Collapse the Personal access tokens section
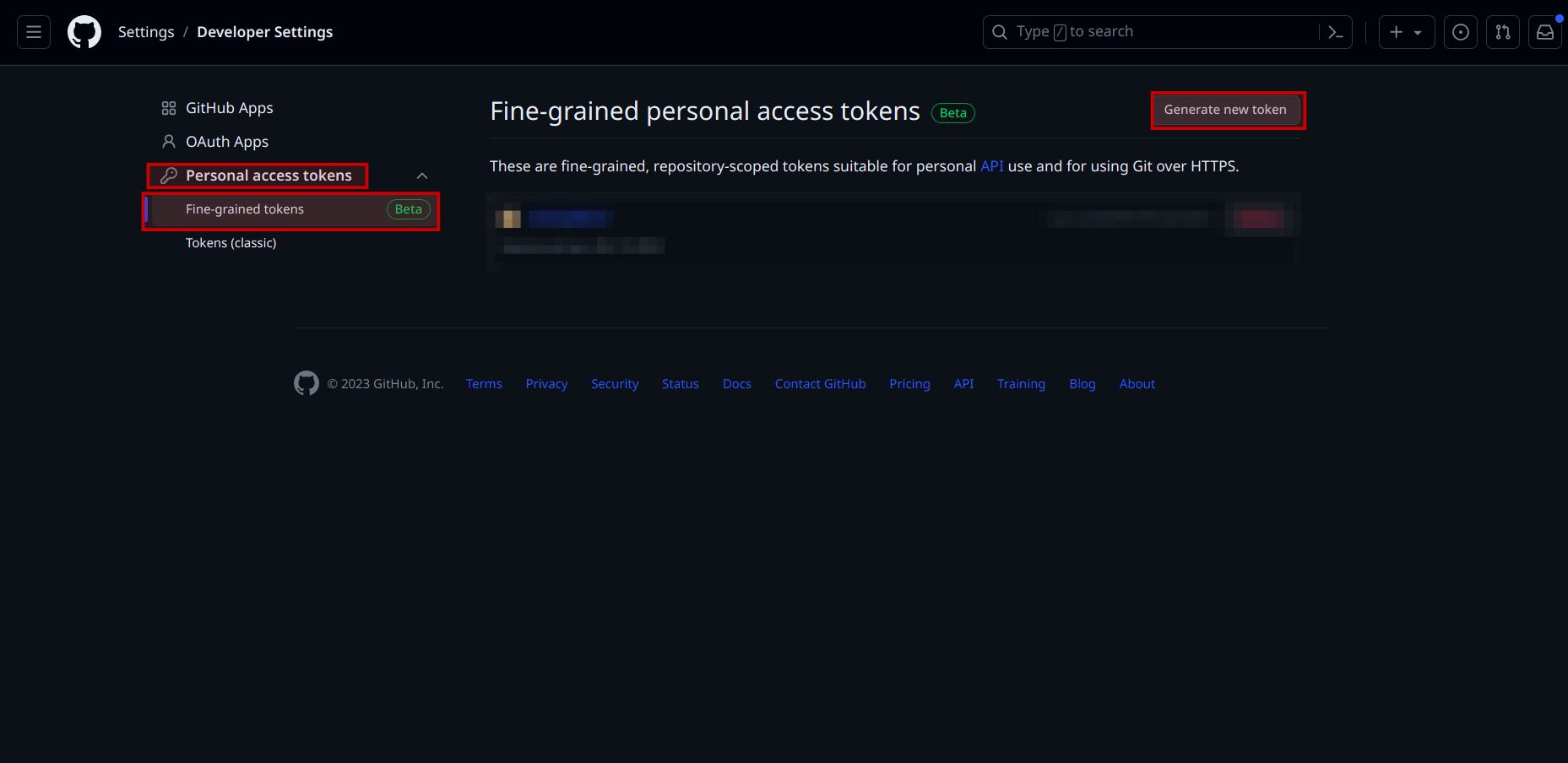 (422, 176)
